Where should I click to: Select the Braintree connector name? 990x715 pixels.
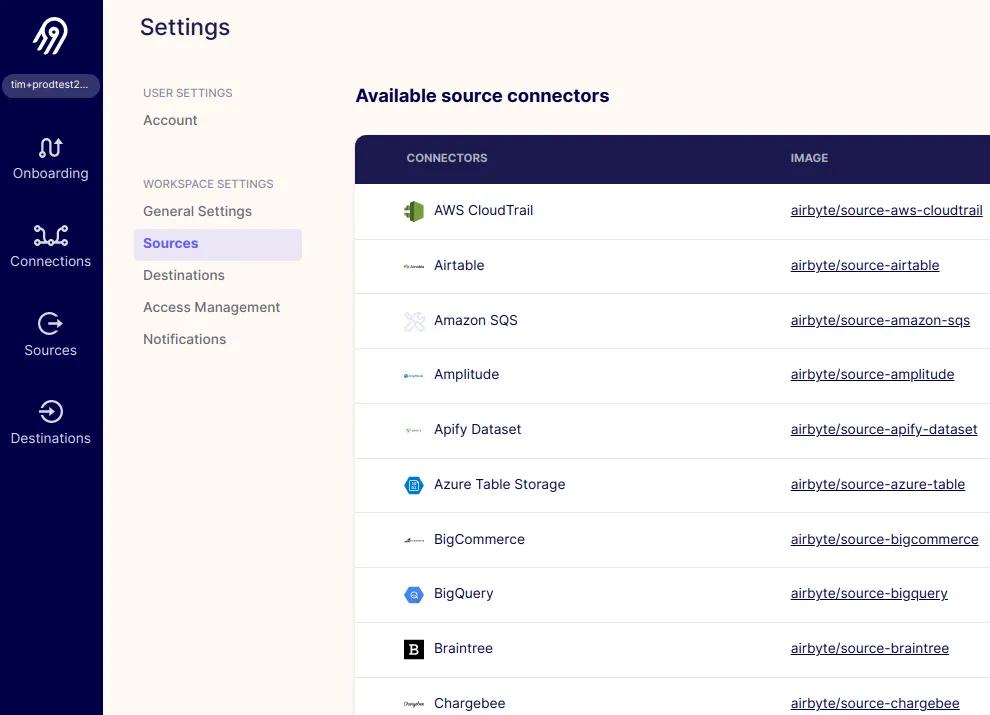(463, 649)
